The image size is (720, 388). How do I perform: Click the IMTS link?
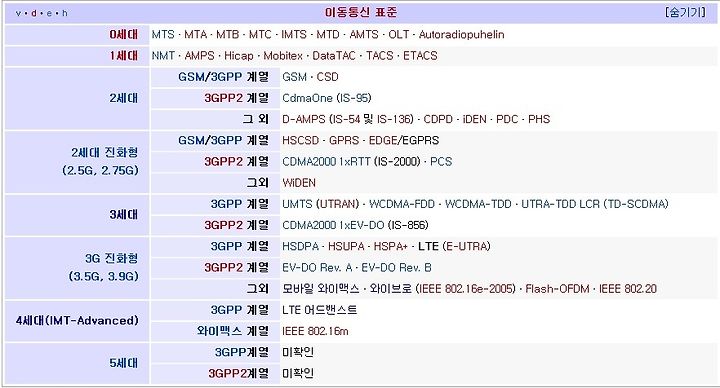coord(294,34)
